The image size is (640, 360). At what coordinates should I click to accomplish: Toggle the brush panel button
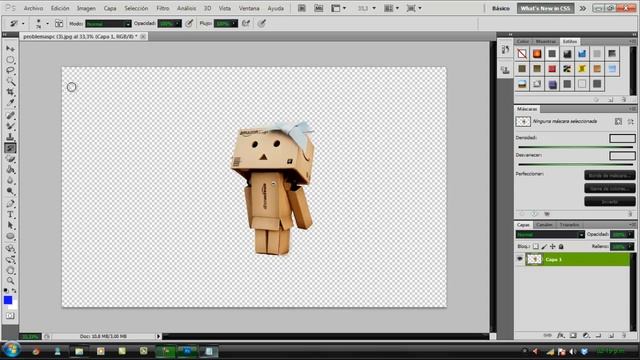[59, 24]
